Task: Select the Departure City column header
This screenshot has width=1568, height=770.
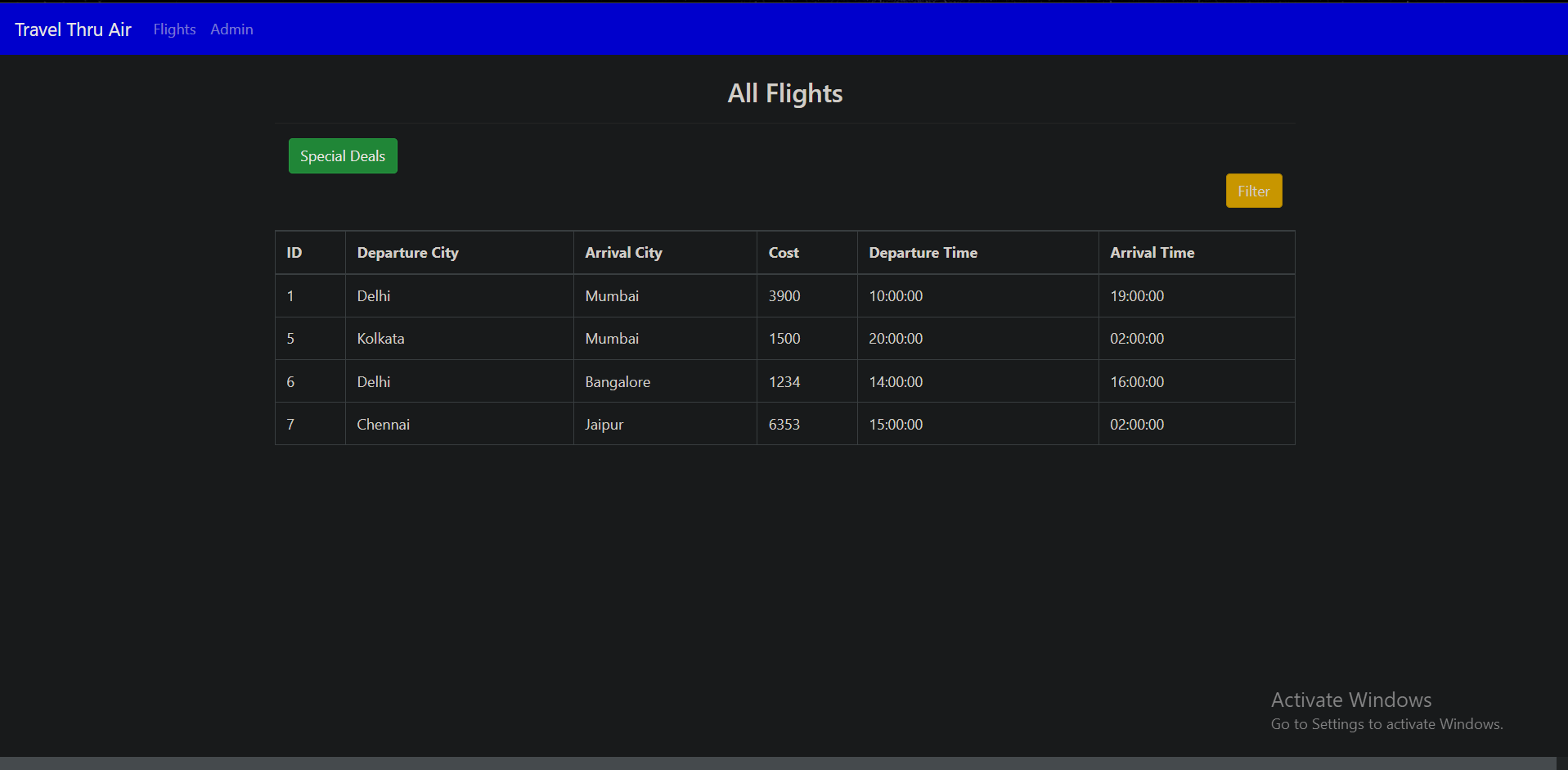Action: 459,253
